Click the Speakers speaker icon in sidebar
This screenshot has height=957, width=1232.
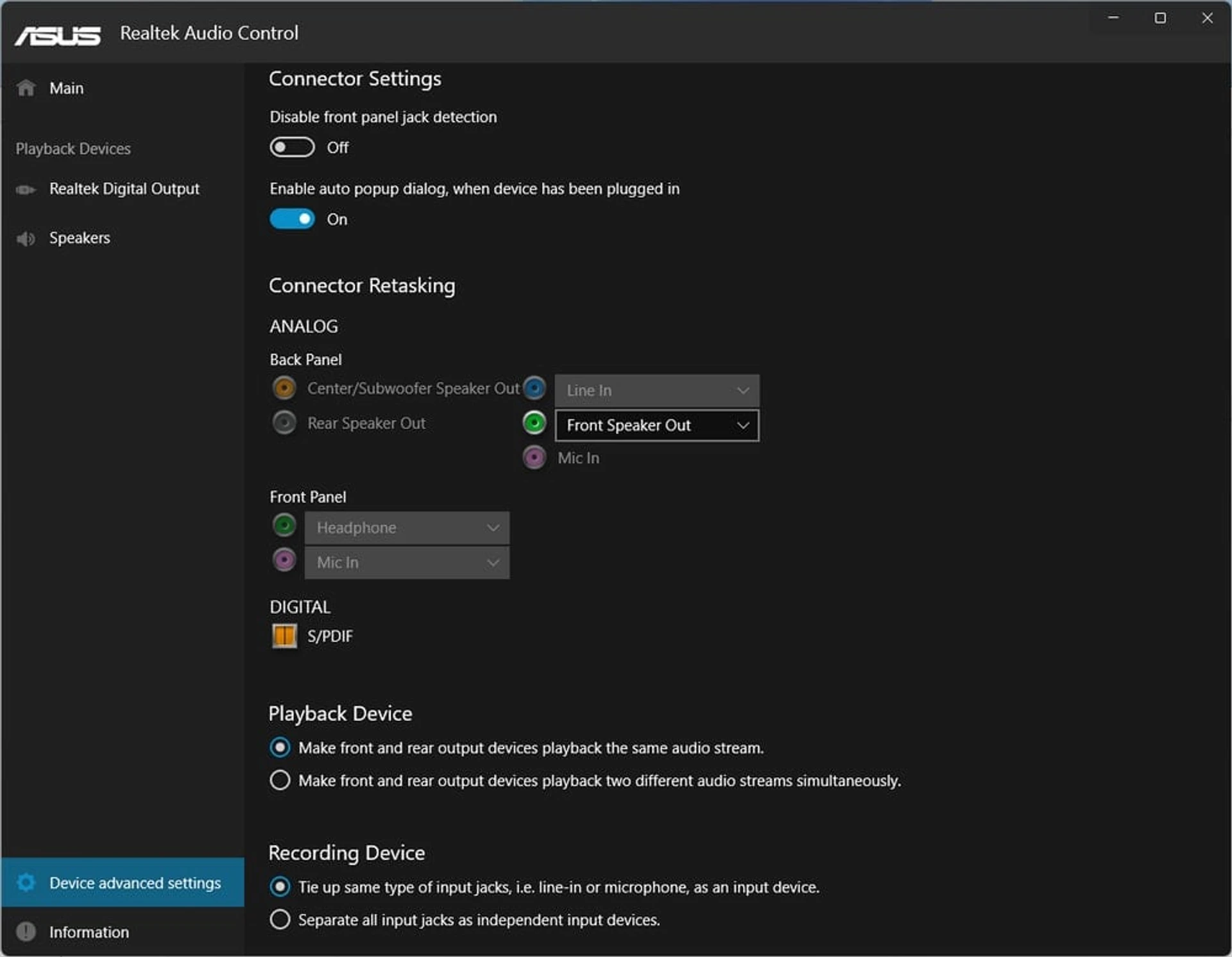point(26,239)
